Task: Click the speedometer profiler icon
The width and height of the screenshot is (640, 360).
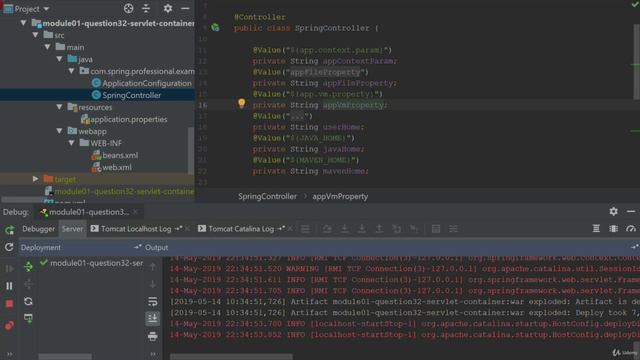Action: 631,229
